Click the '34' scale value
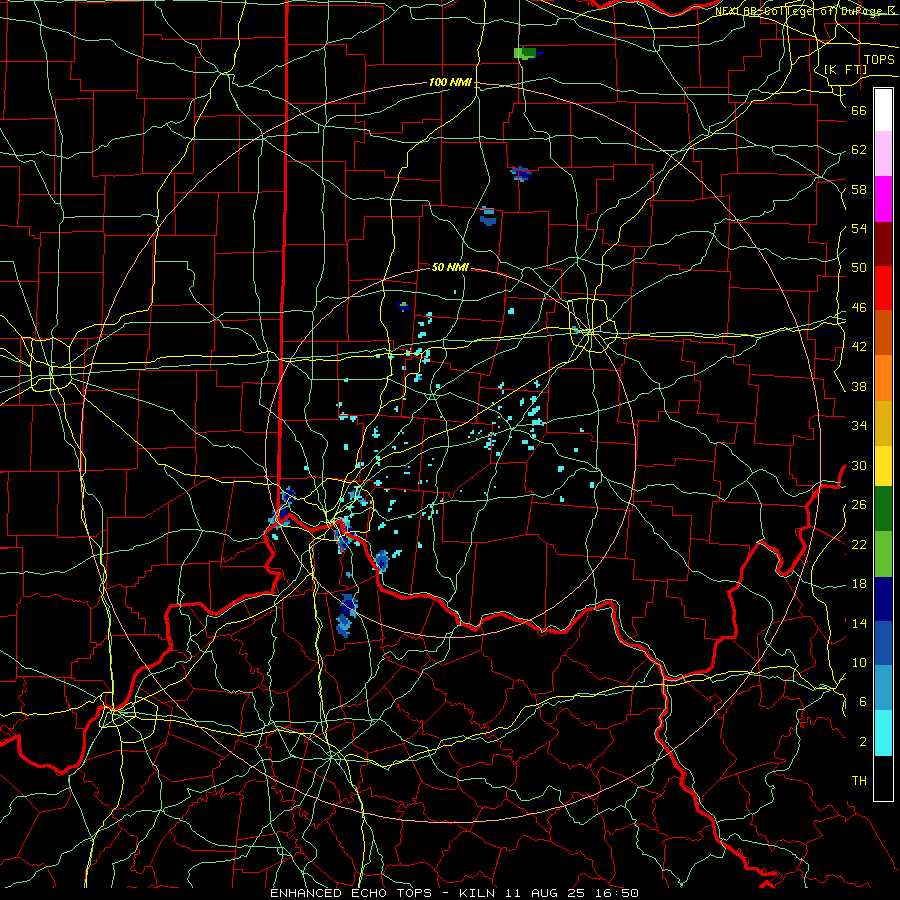This screenshot has height=900, width=900. pos(859,426)
